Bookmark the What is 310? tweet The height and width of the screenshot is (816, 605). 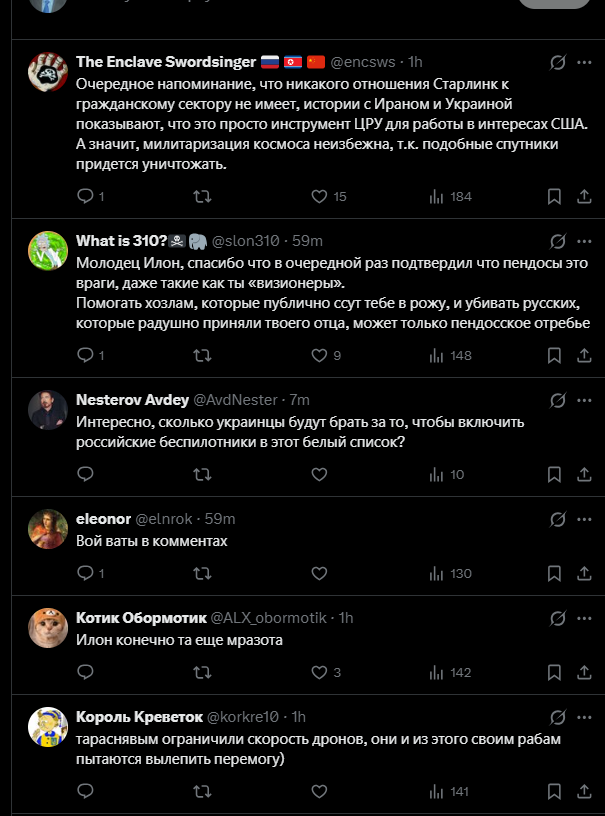click(554, 355)
